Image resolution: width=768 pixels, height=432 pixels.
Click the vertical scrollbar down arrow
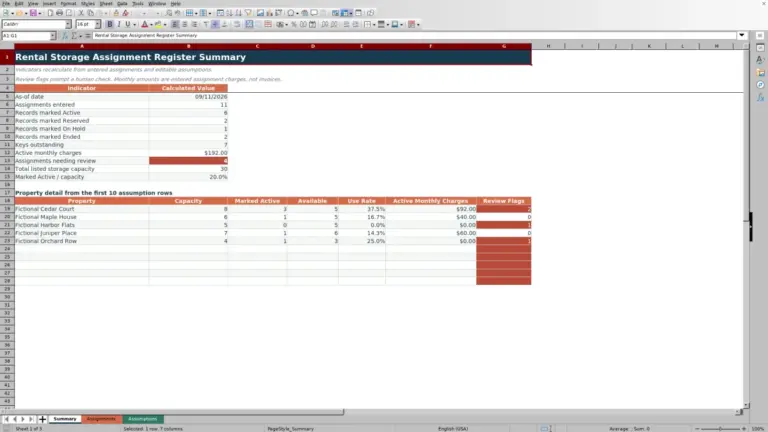click(x=746, y=406)
